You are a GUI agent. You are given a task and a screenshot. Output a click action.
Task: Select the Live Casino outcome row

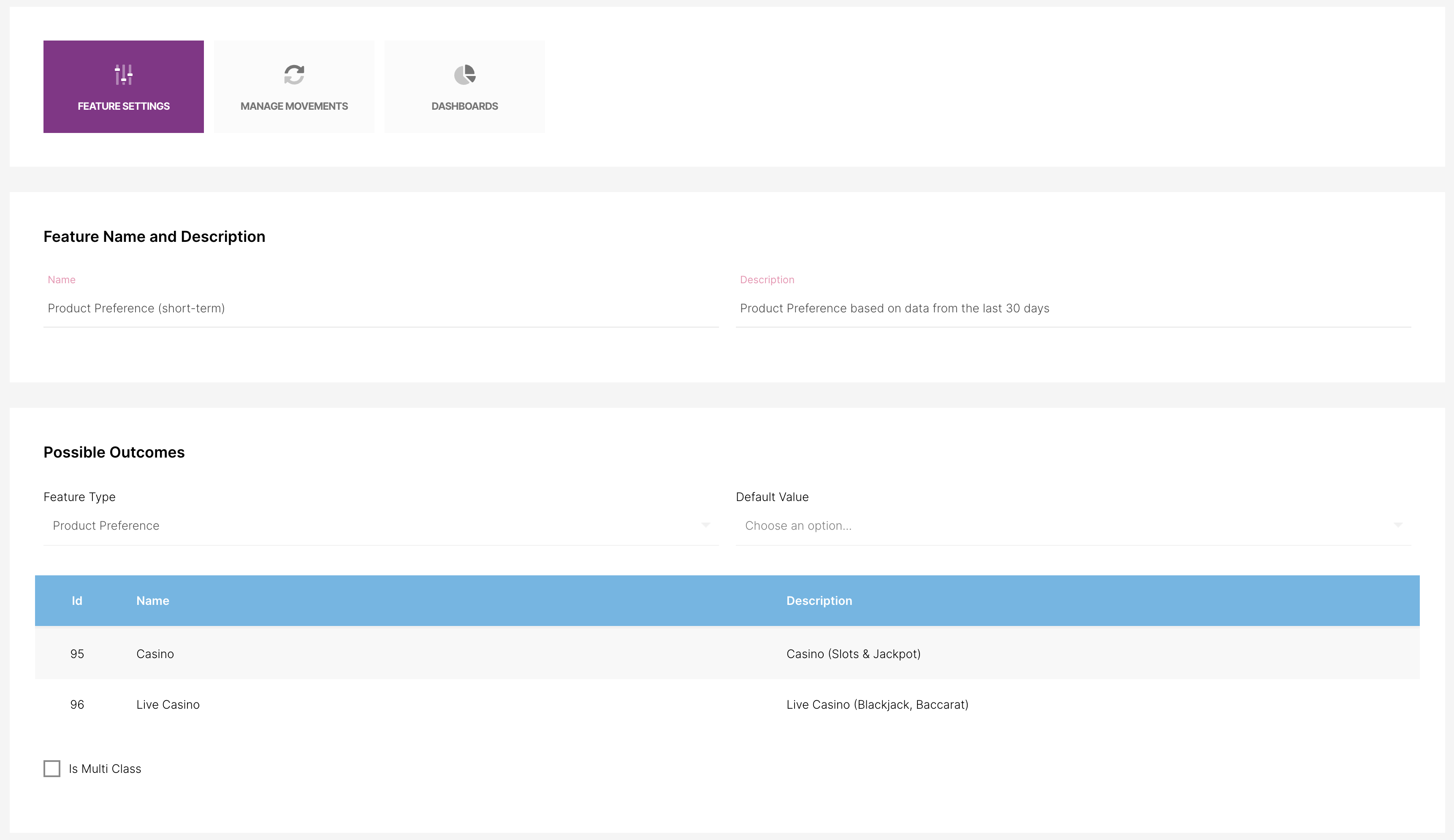coord(168,705)
